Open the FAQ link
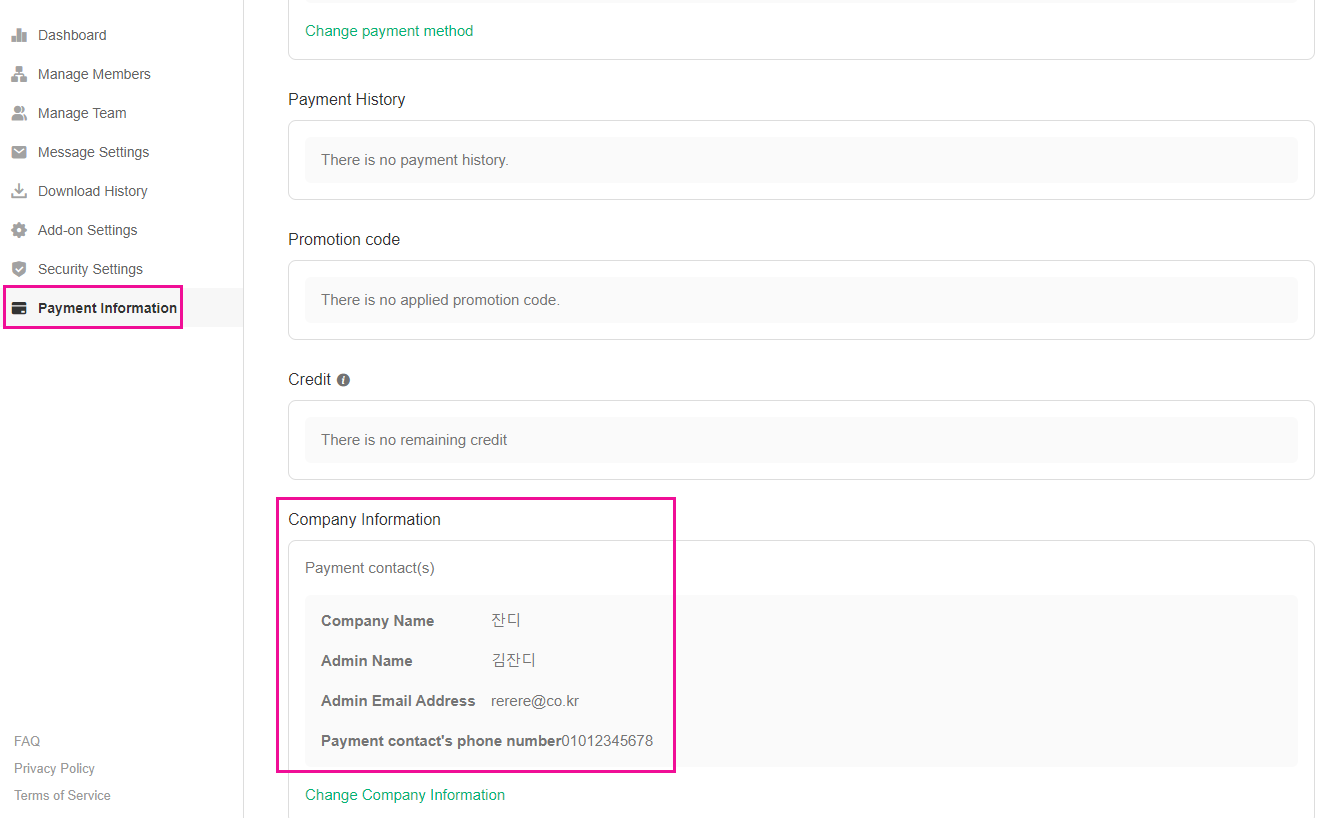 click(27, 741)
